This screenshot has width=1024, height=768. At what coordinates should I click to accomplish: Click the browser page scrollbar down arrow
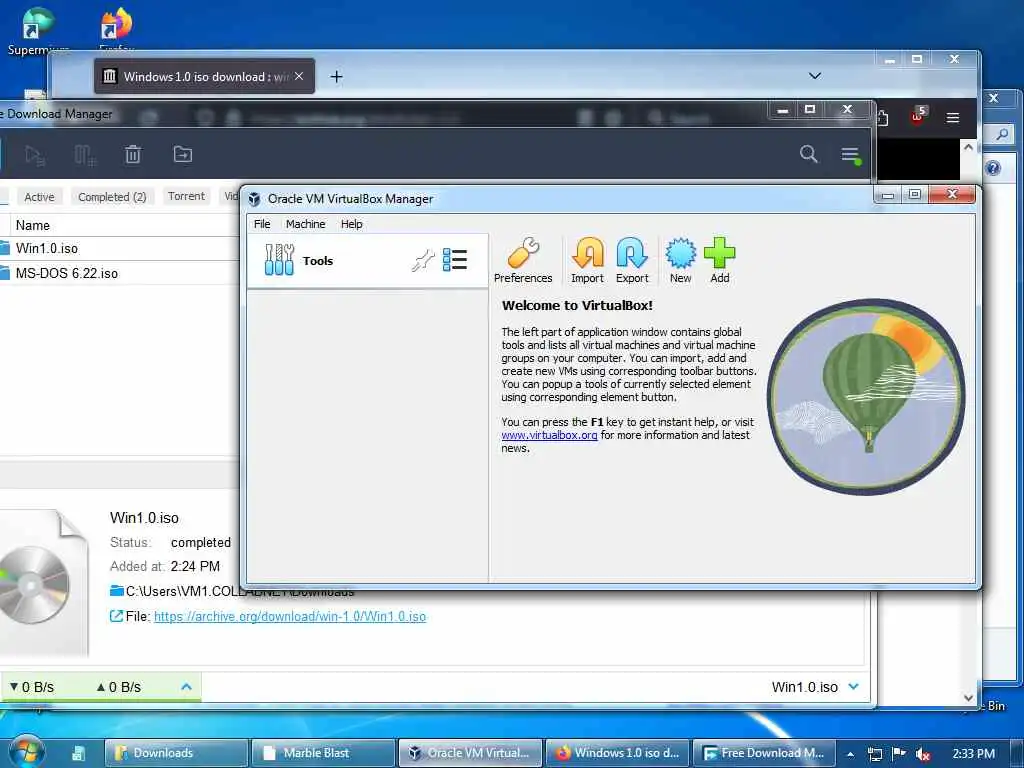(x=968, y=697)
